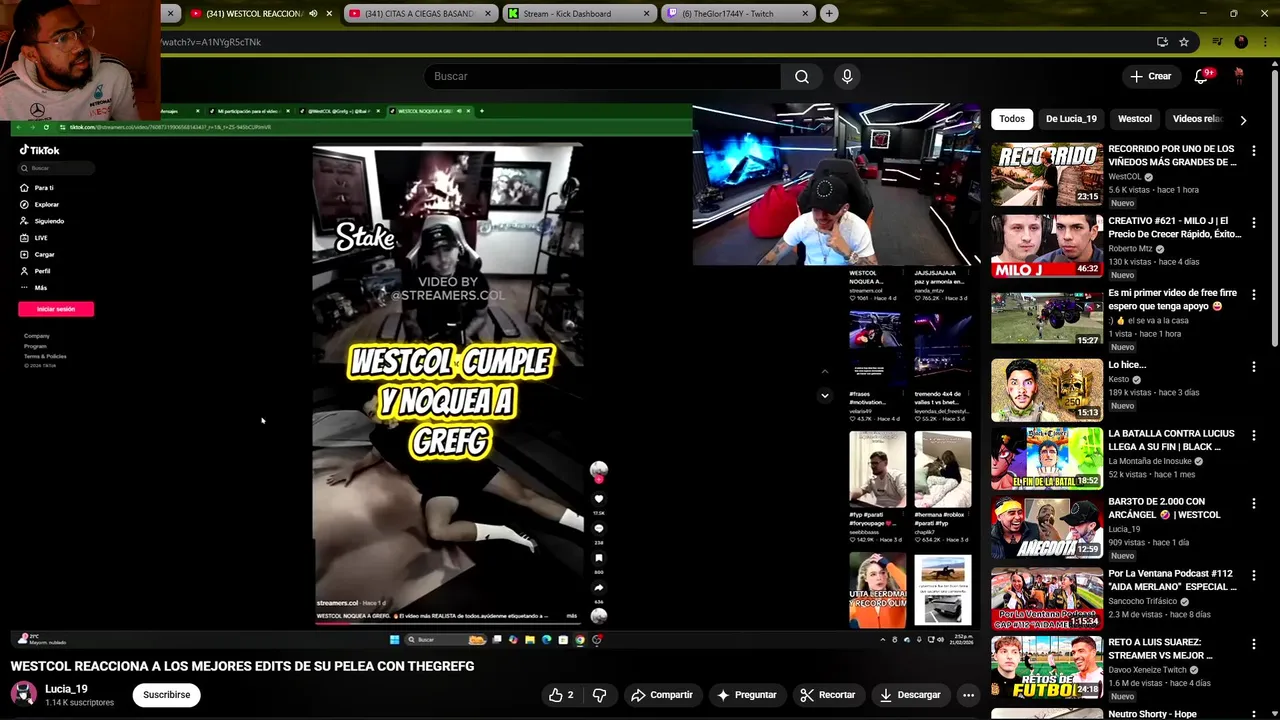This screenshot has height=720, width=1280.
Task: Open free fire video thumbnail
Action: pyautogui.click(x=1047, y=318)
